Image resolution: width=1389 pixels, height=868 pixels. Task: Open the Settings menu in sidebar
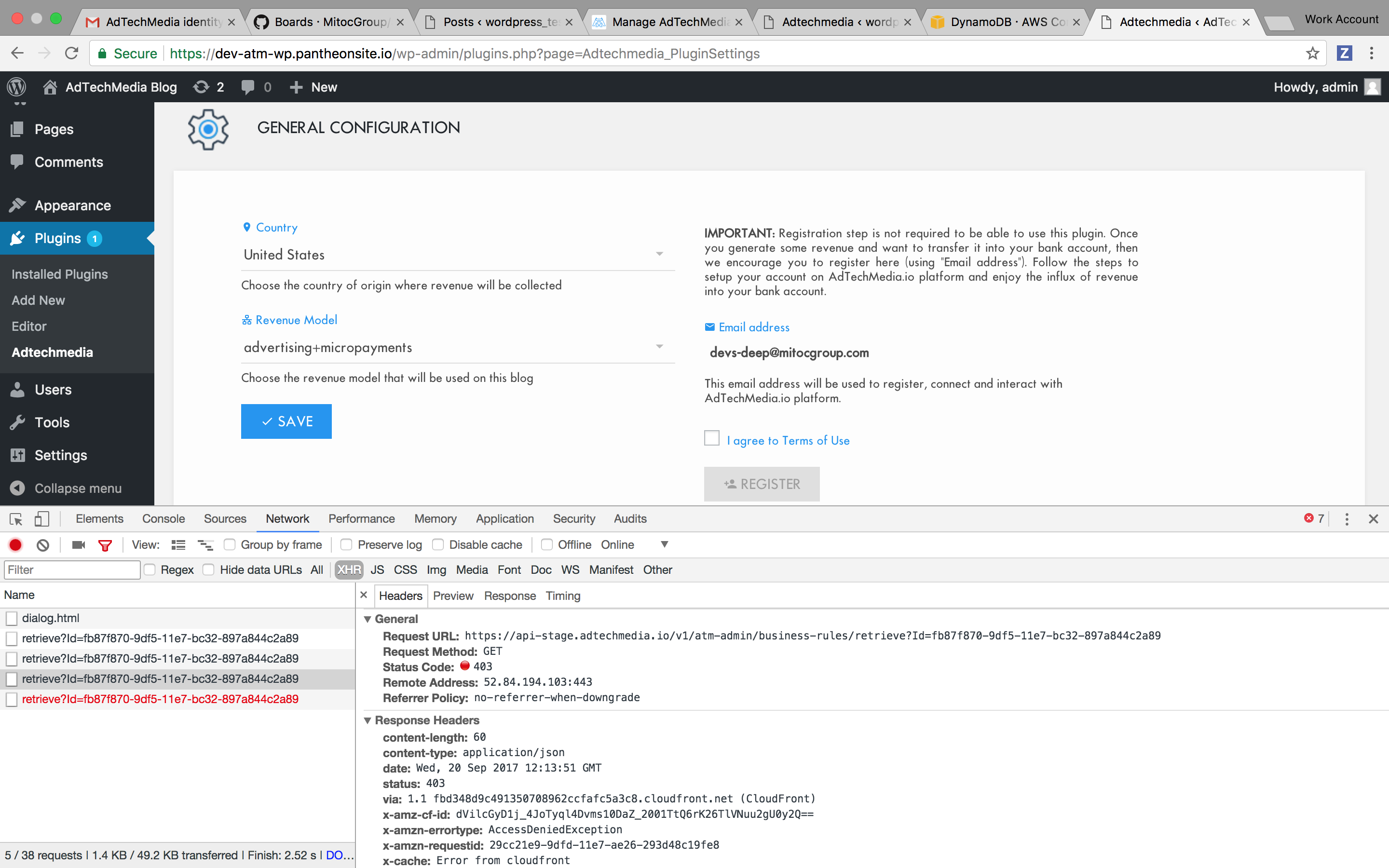point(77,455)
